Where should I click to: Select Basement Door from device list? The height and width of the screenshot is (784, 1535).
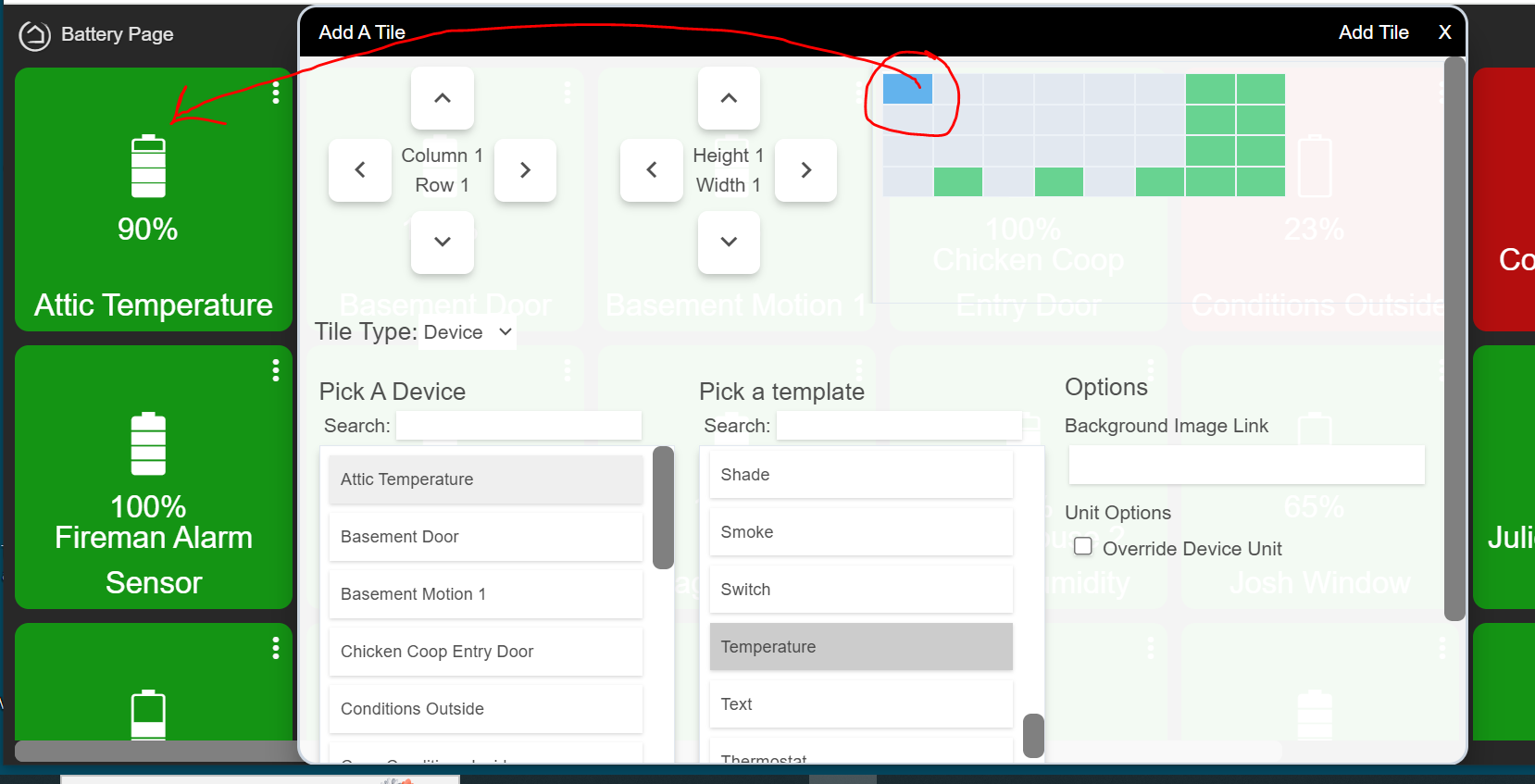[x=485, y=537]
